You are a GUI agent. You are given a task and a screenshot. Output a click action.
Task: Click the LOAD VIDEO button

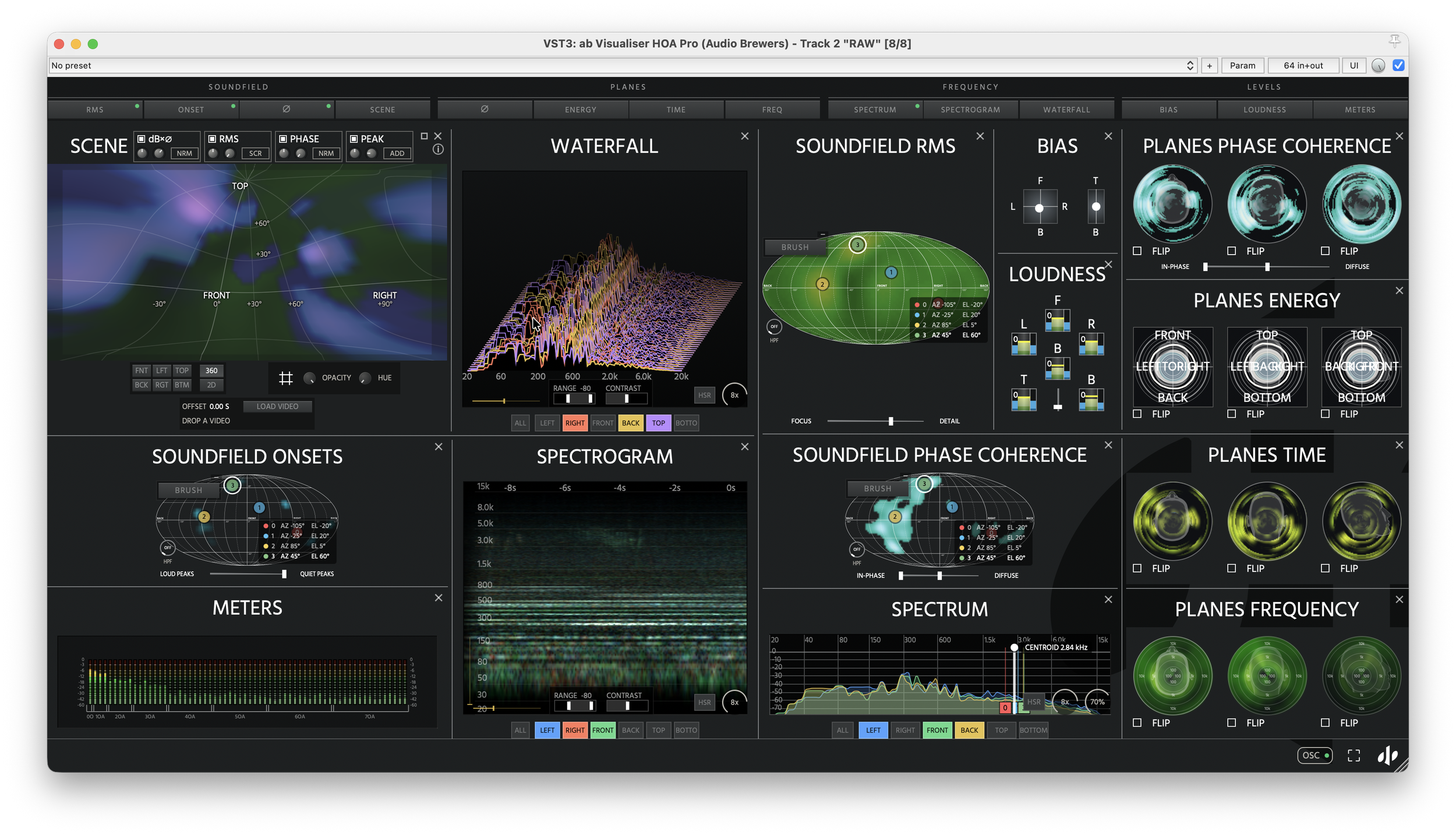click(277, 406)
